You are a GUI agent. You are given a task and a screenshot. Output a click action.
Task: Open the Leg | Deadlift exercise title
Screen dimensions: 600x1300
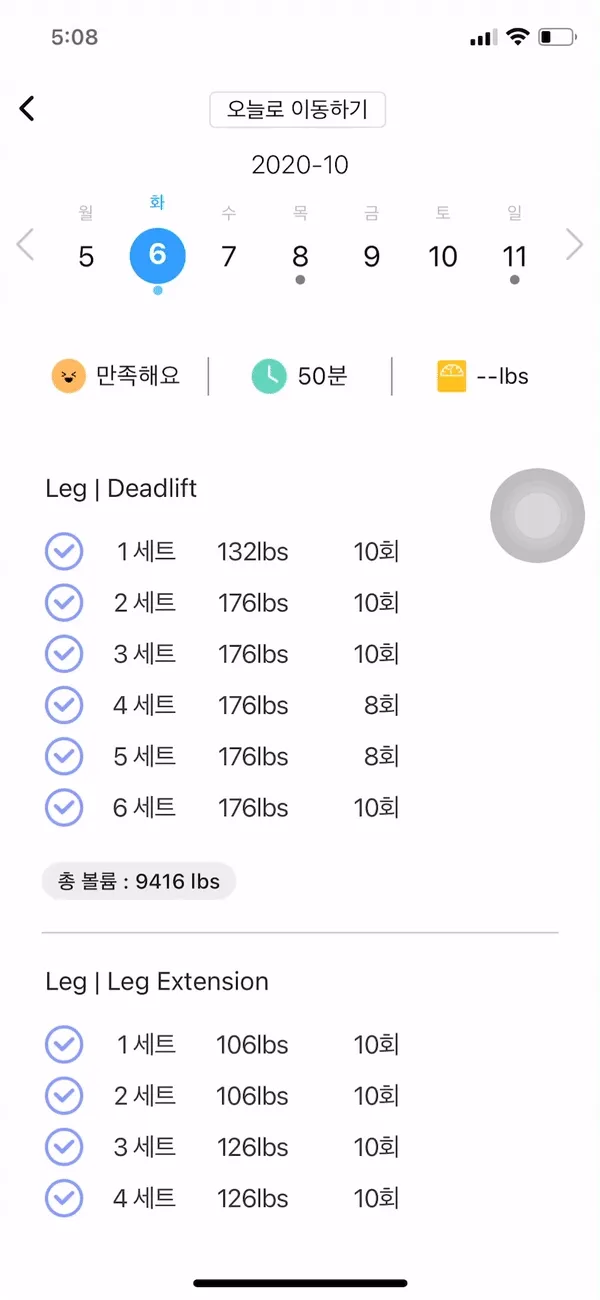tap(121, 489)
